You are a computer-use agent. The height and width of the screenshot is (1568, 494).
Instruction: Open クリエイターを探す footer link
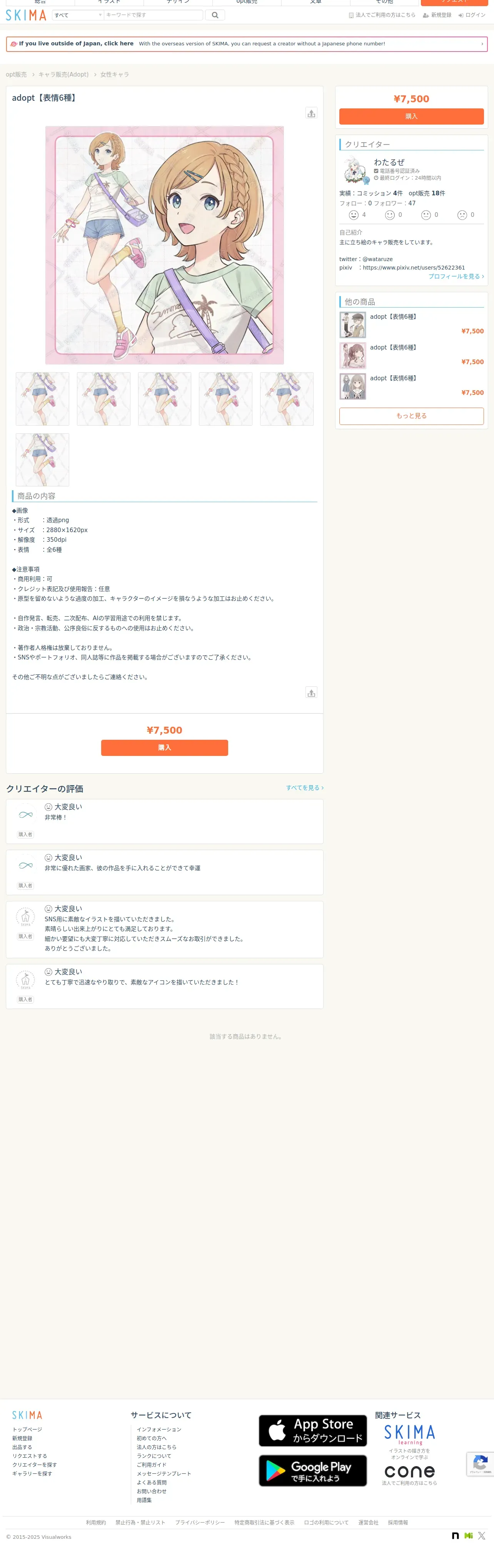[35, 1465]
